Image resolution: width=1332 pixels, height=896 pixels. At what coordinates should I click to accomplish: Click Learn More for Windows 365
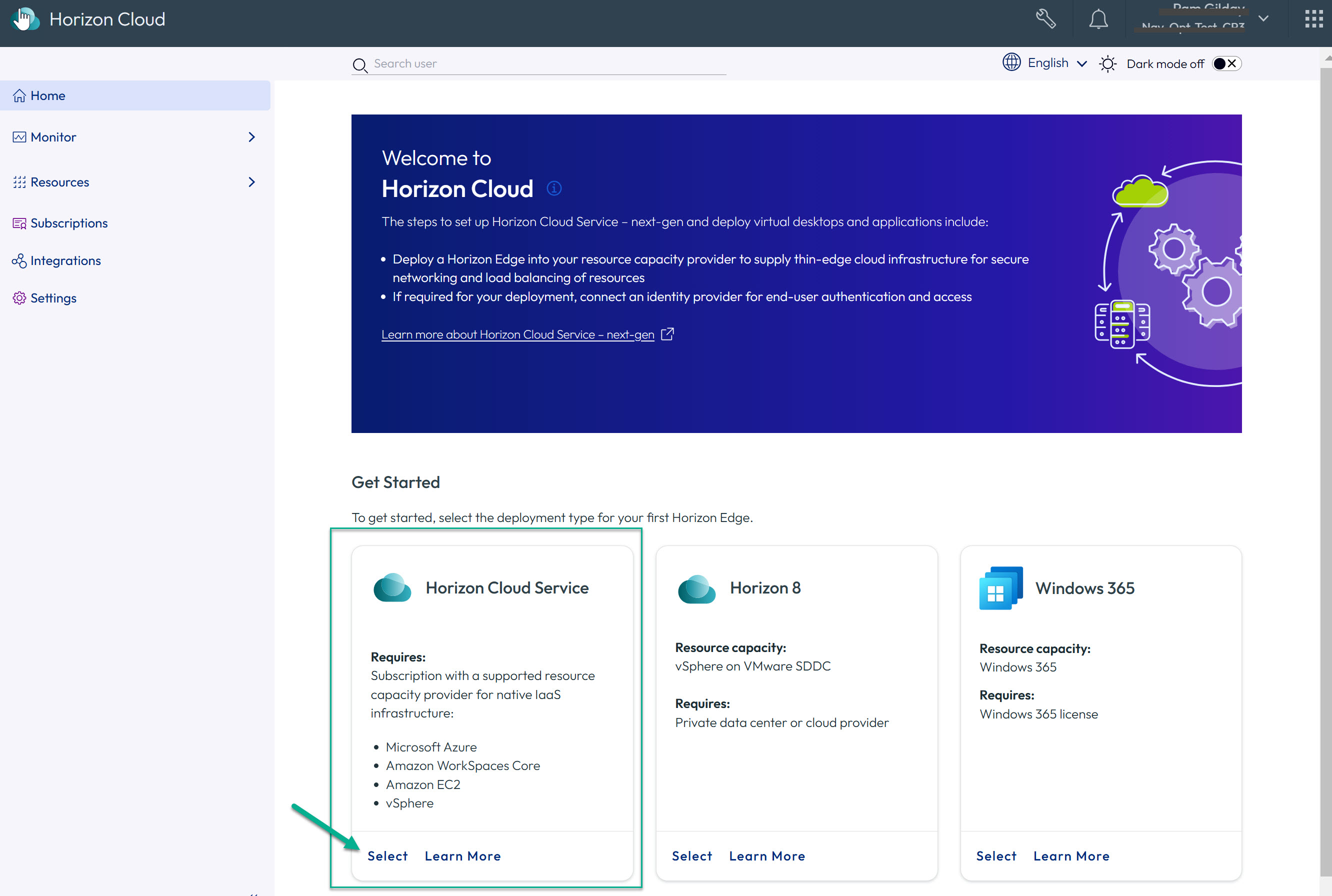click(x=1071, y=856)
